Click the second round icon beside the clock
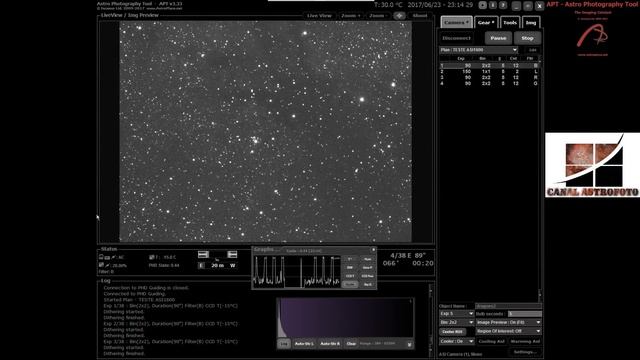The image size is (640, 360). tap(493, 5)
